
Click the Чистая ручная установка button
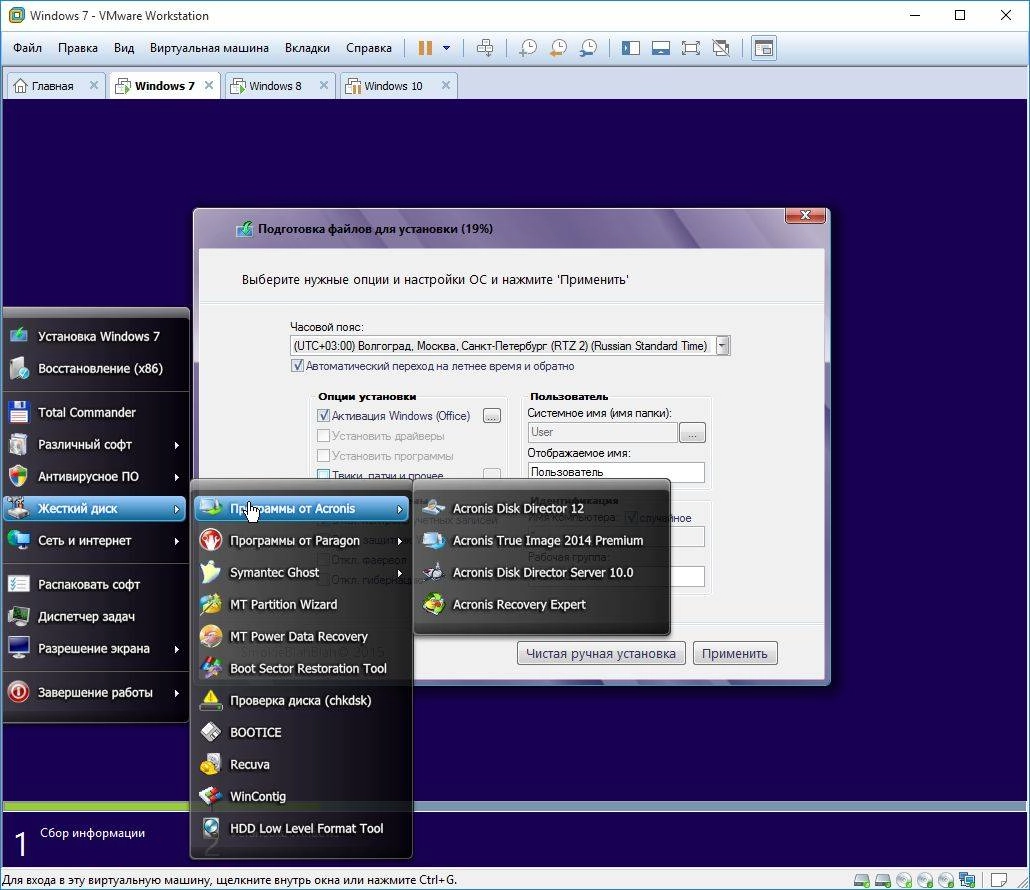(601, 654)
